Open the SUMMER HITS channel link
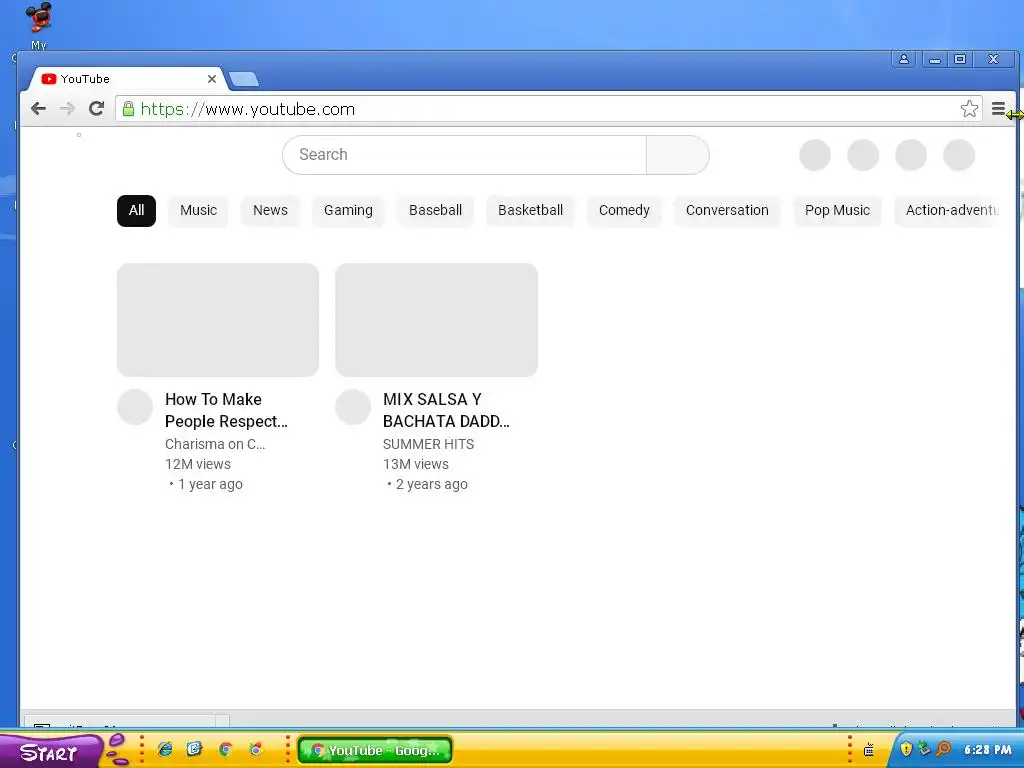Viewport: 1024px width, 768px height. 428,444
